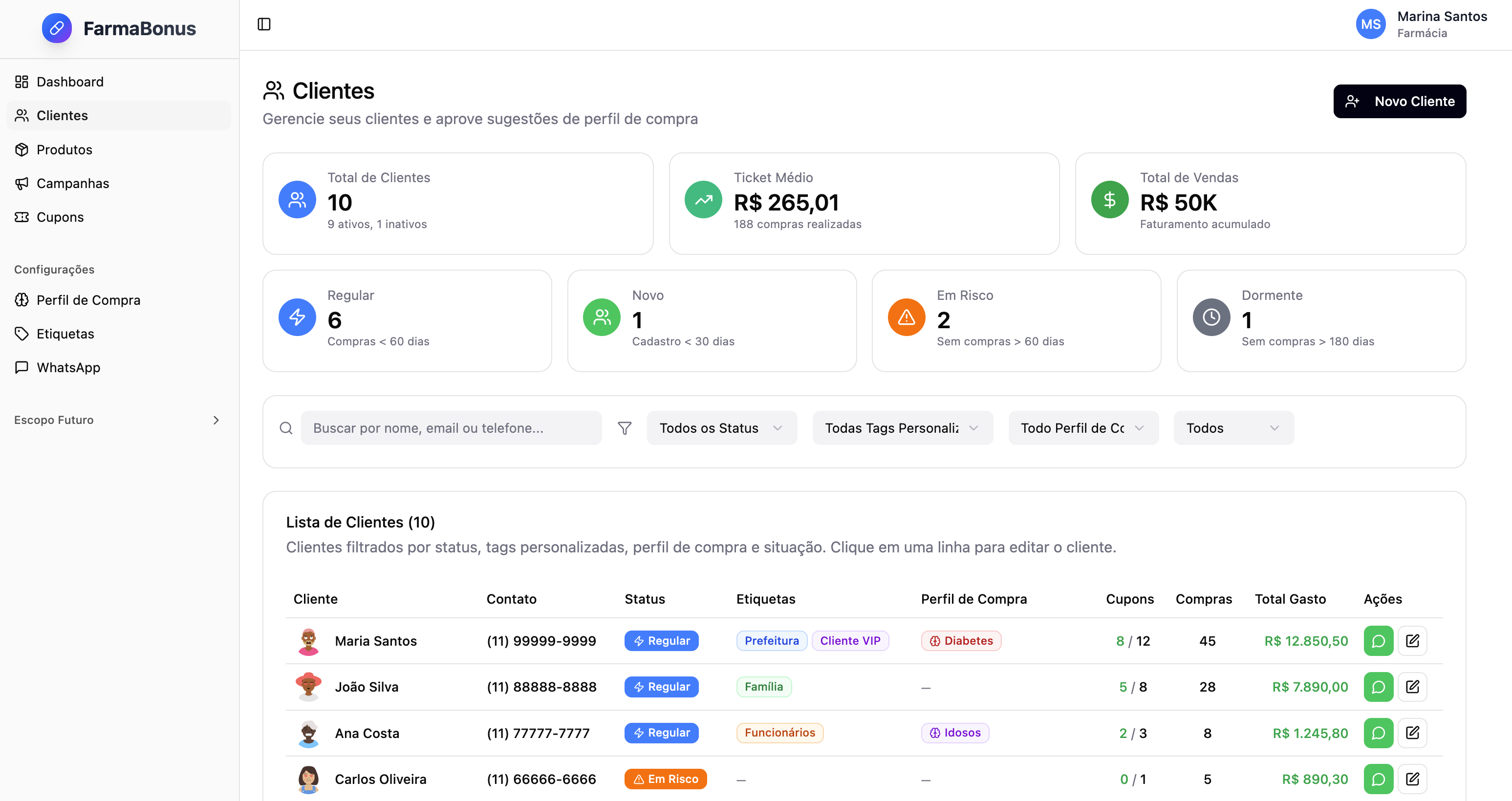Image resolution: width=1512 pixels, height=801 pixels.
Task: Open Todas Tags Personalizadas dropdown
Action: 903,428
